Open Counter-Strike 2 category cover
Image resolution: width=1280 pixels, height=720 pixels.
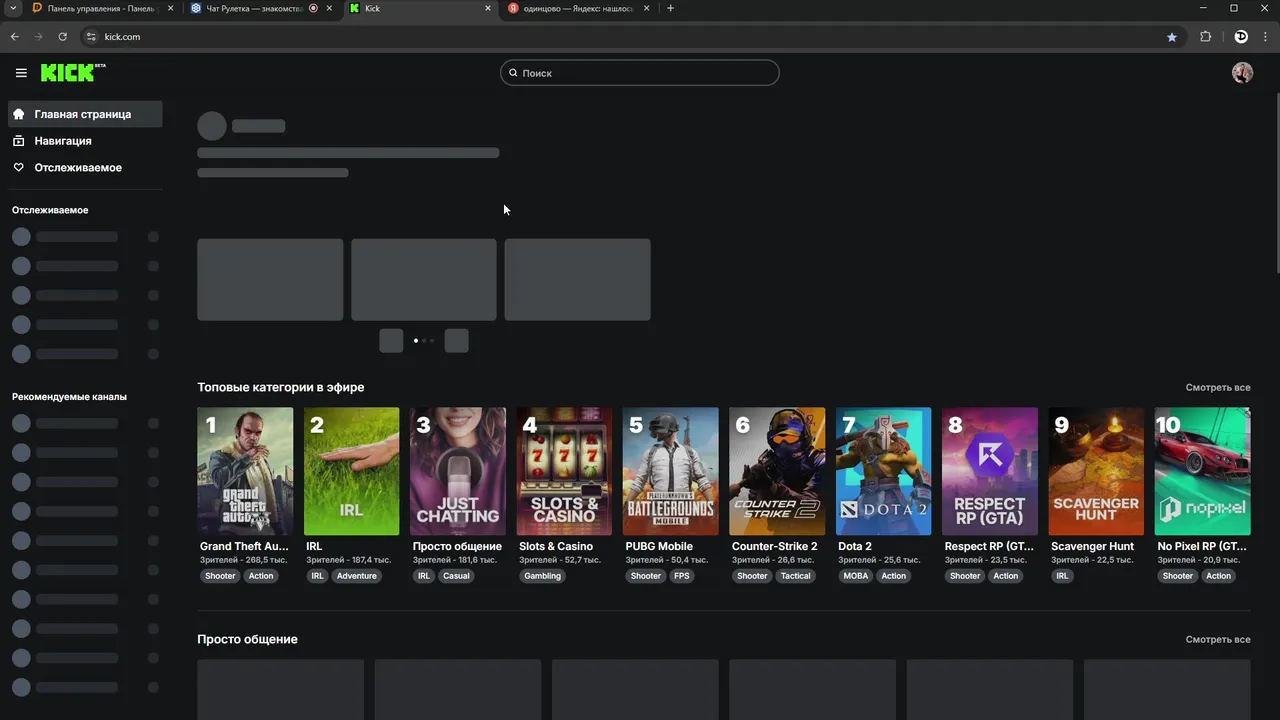777,471
